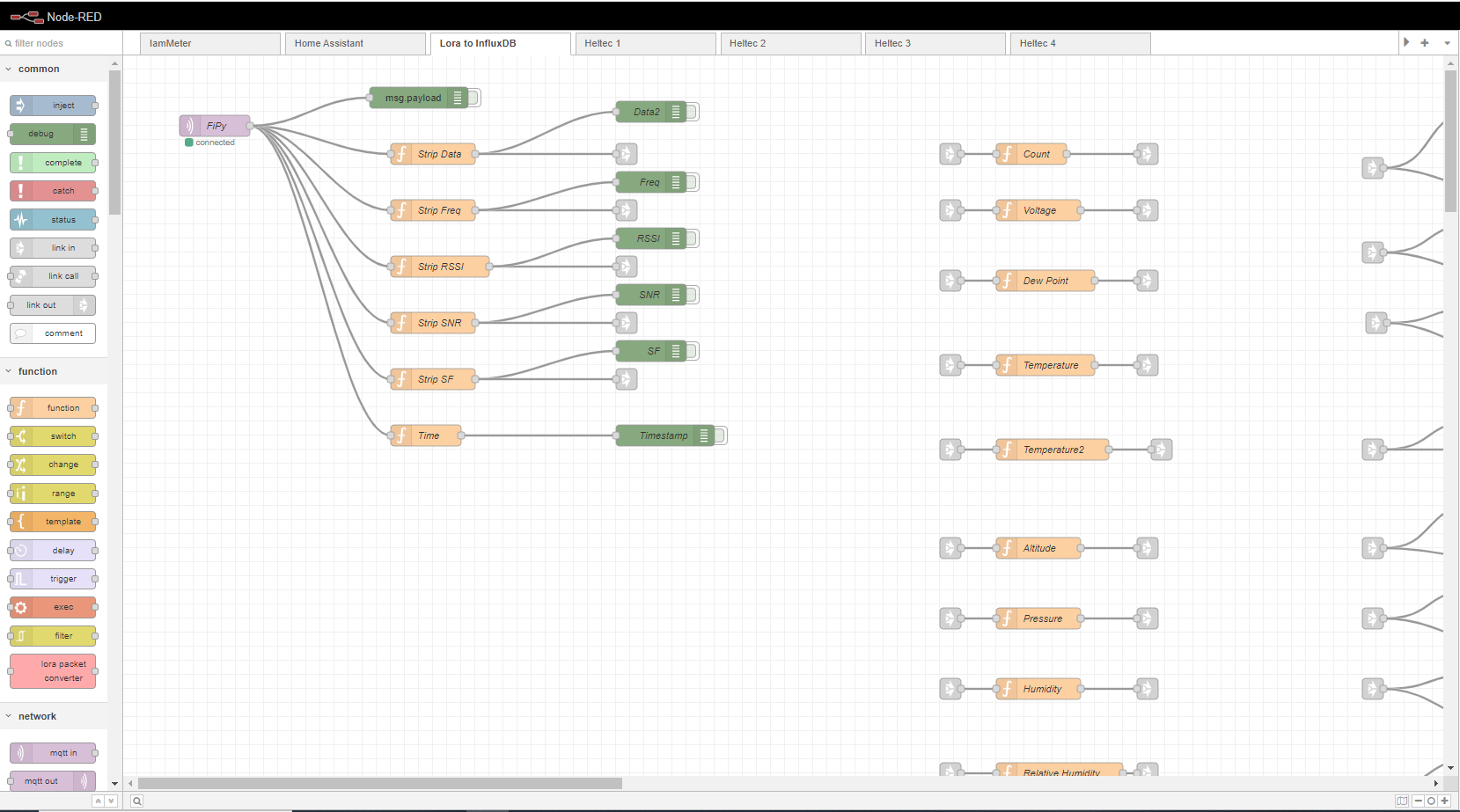Select the link in before Count

coord(950,154)
